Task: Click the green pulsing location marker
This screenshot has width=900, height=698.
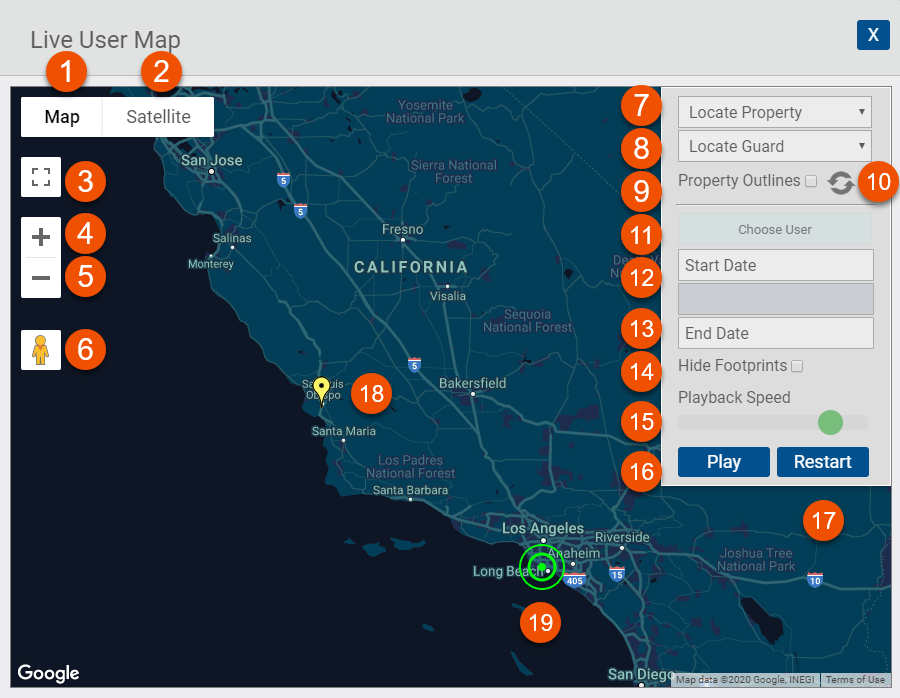Action: click(541, 567)
